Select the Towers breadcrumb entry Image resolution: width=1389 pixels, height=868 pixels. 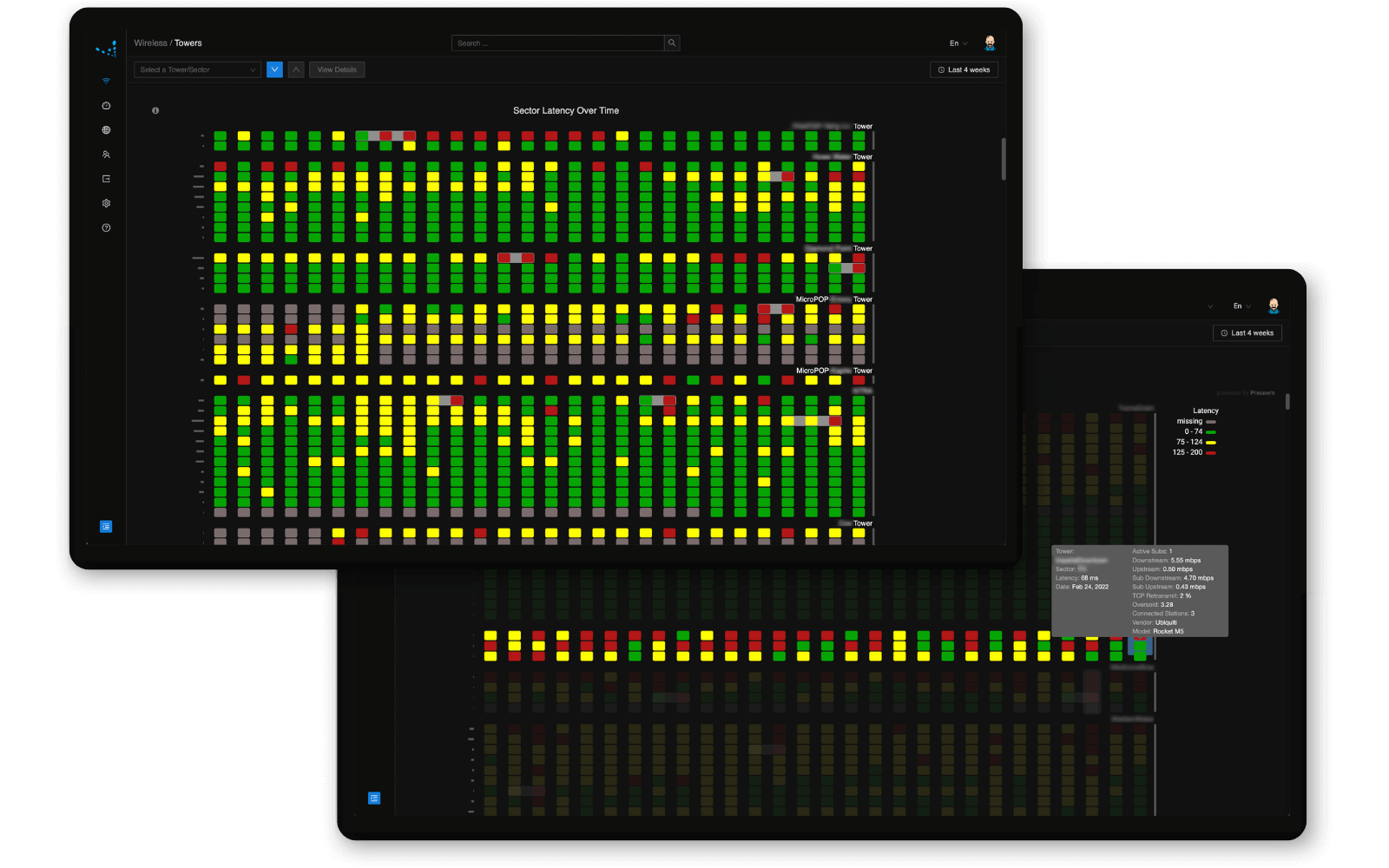click(188, 43)
